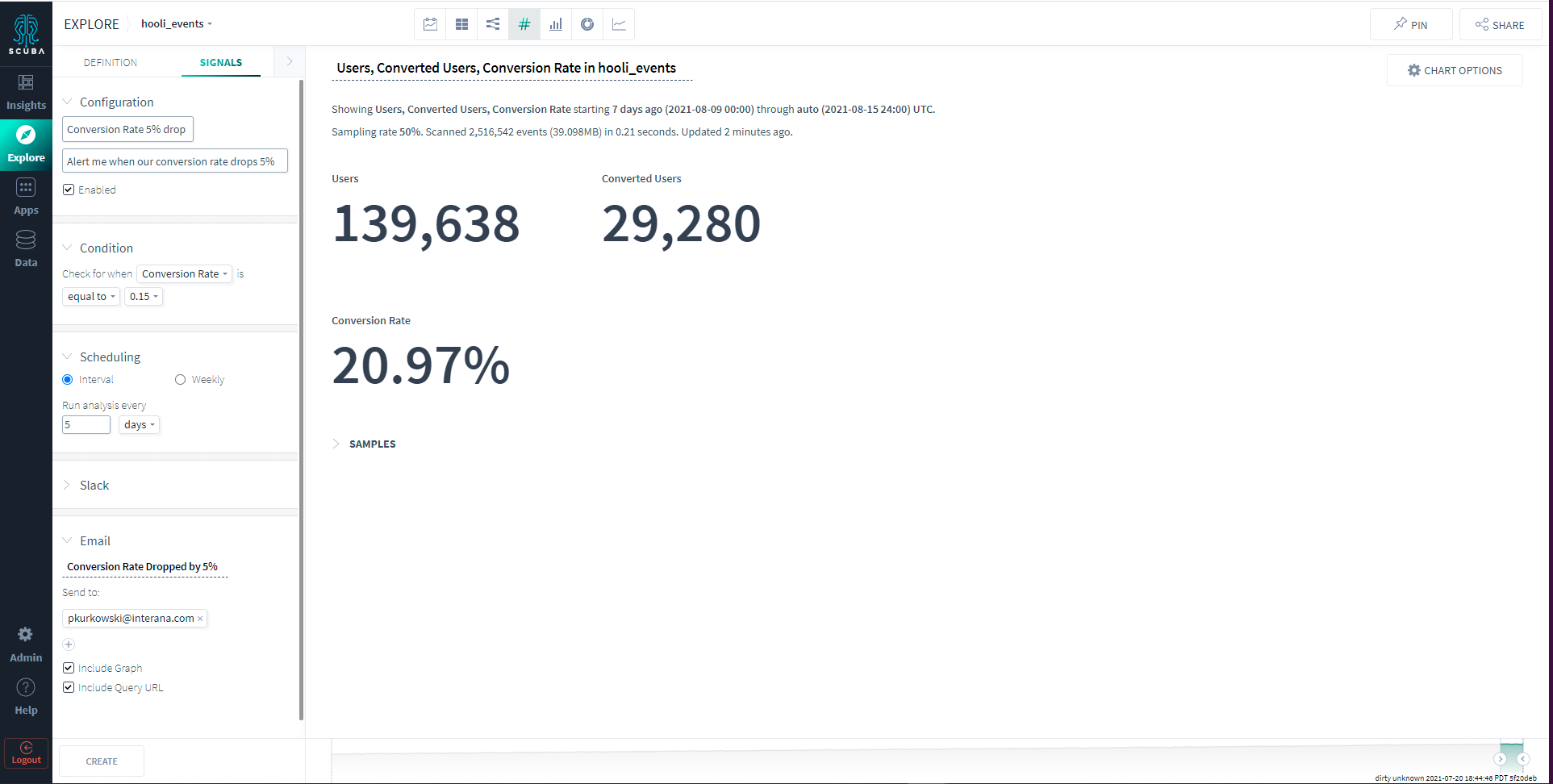Collapse the left panel with arrow

click(290, 61)
